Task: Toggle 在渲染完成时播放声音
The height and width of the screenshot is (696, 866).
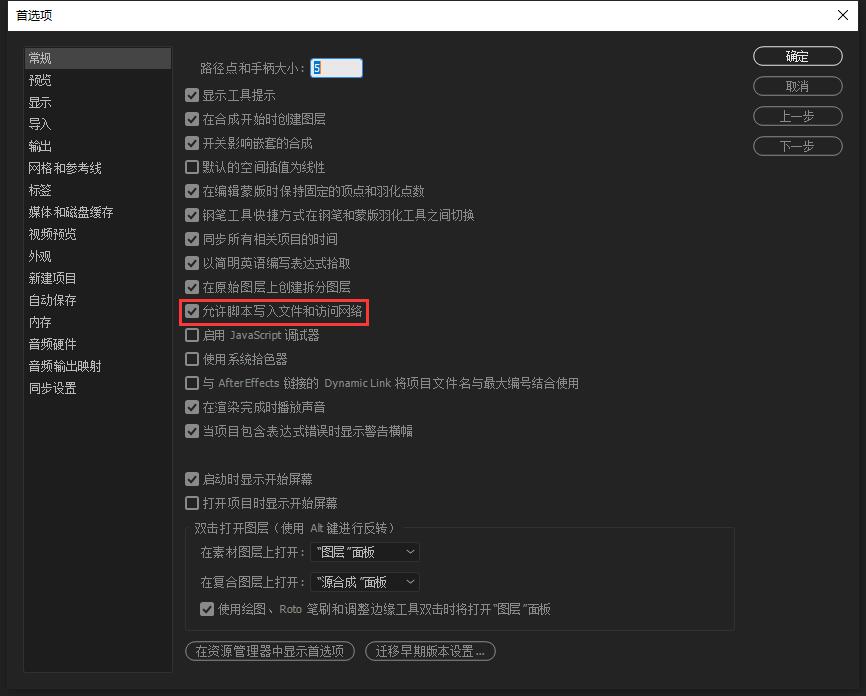Action: 192,407
